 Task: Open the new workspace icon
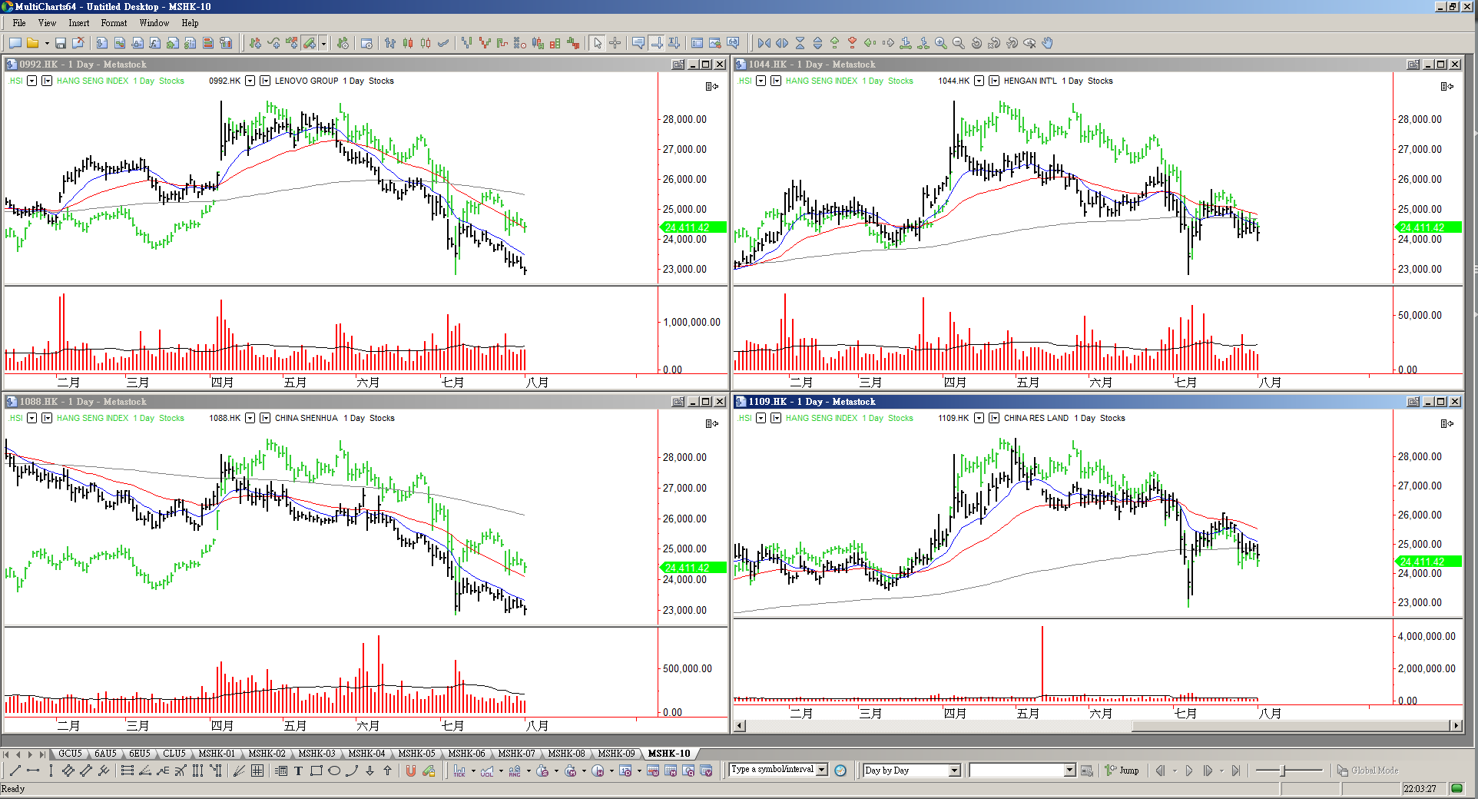pyautogui.click(x=15, y=44)
